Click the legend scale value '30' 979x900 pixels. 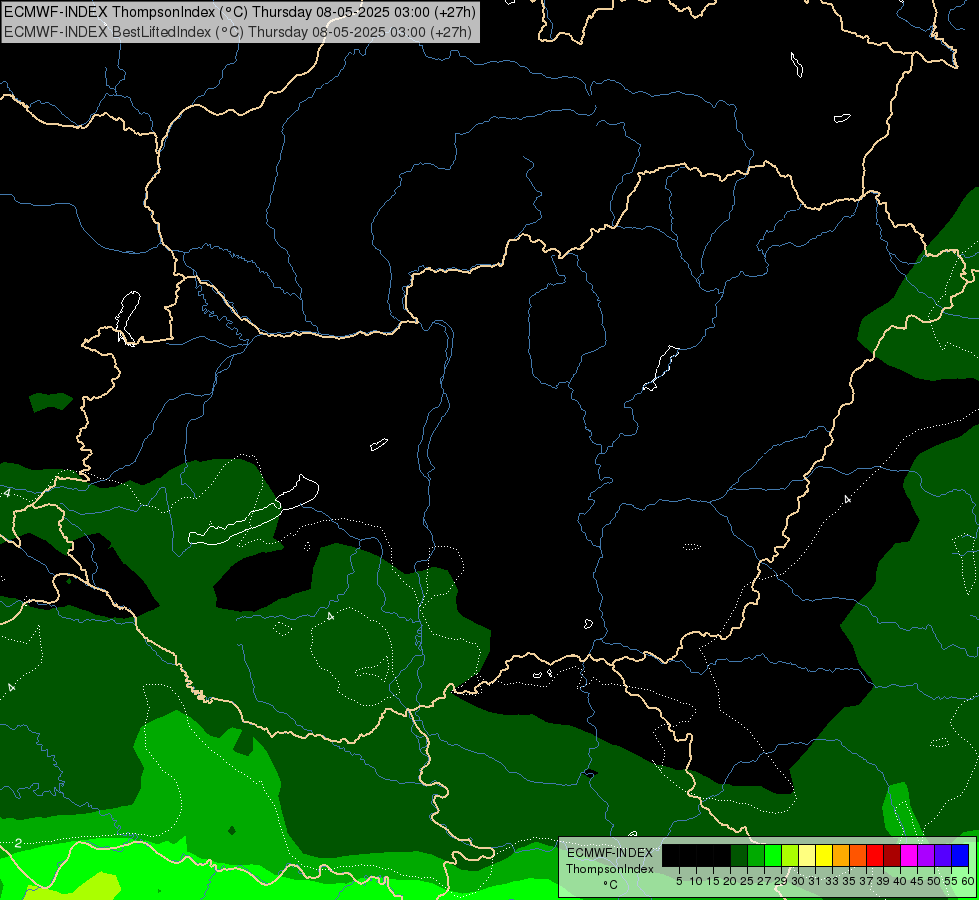point(798,881)
